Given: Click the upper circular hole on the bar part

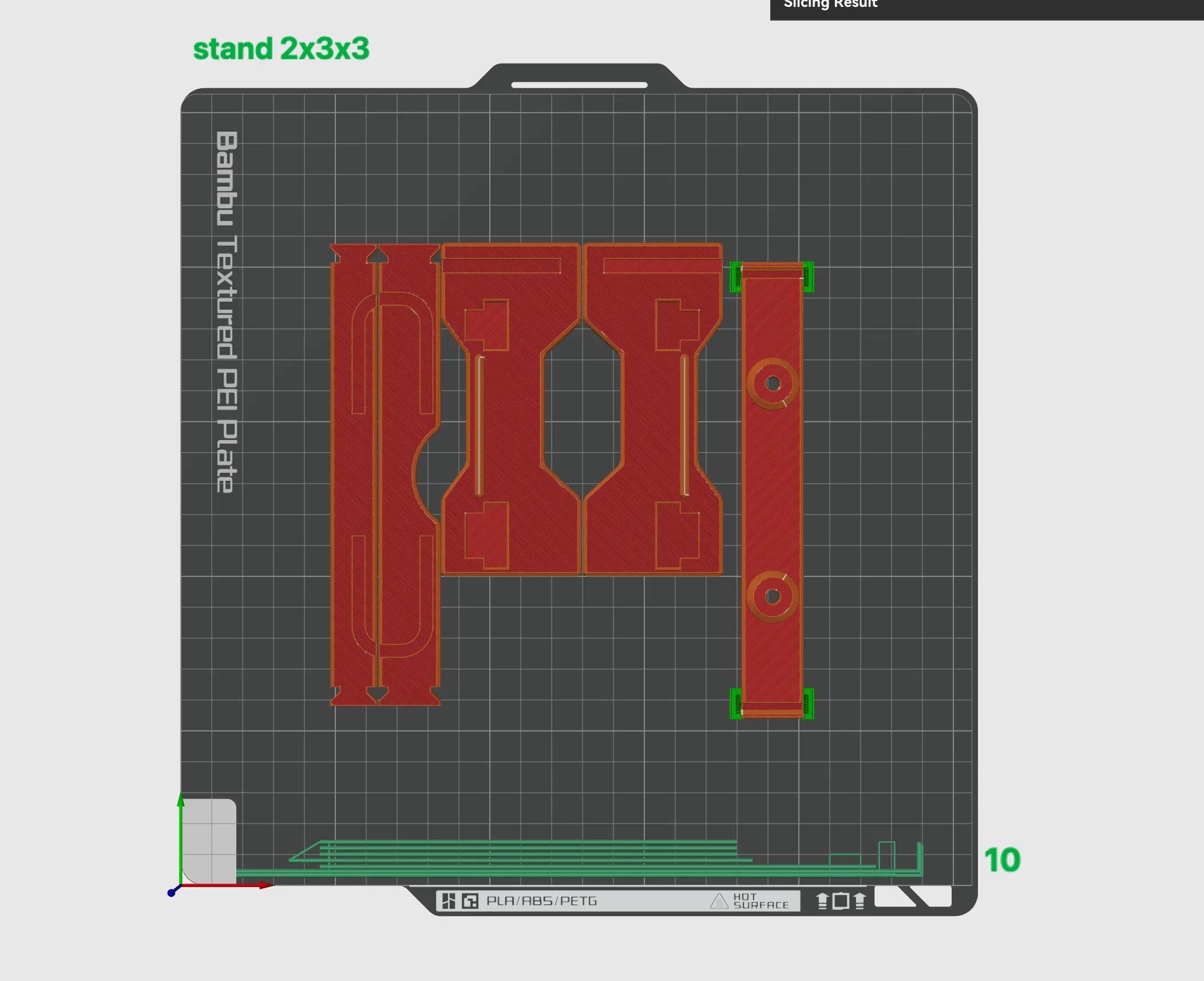Looking at the screenshot, I should (x=773, y=383).
